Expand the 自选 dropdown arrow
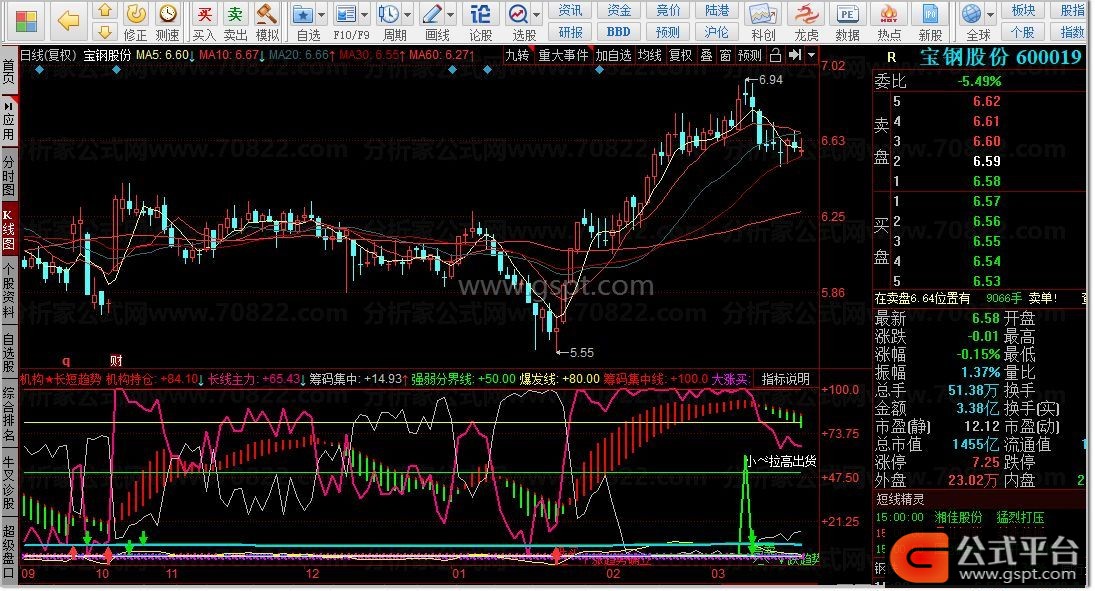 pyautogui.click(x=321, y=15)
